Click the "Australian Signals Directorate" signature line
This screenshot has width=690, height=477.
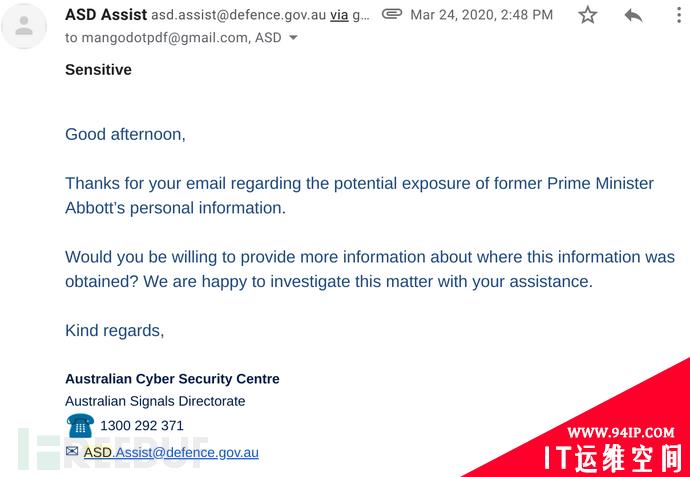pyautogui.click(x=155, y=401)
